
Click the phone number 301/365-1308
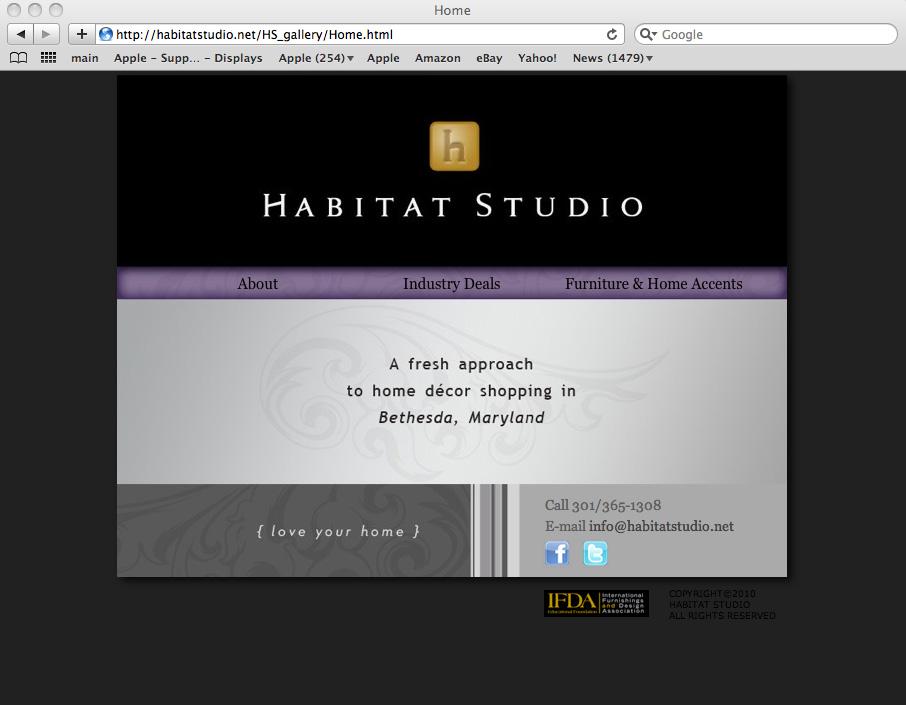(x=616, y=506)
